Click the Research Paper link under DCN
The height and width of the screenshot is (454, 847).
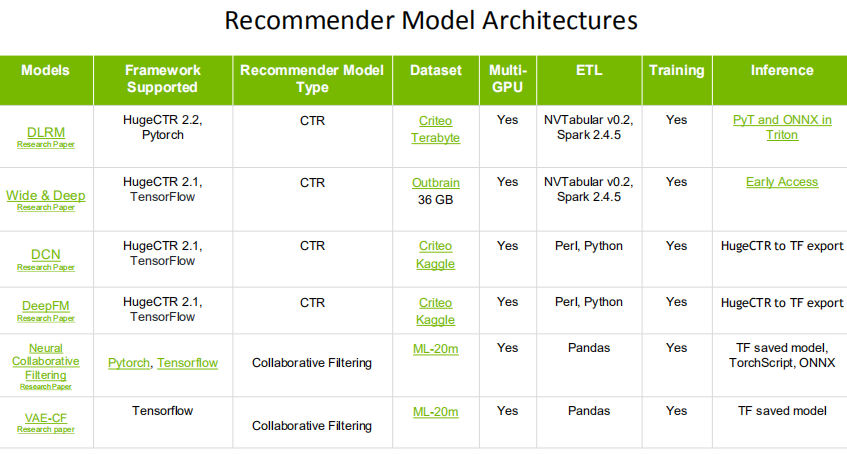[x=46, y=267]
